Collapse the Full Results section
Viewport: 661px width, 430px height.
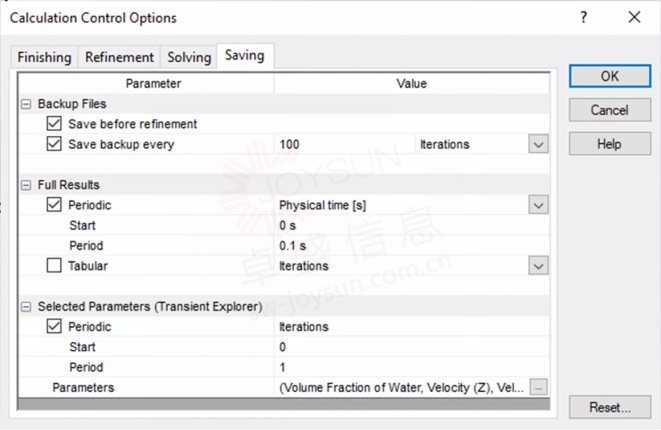point(26,185)
